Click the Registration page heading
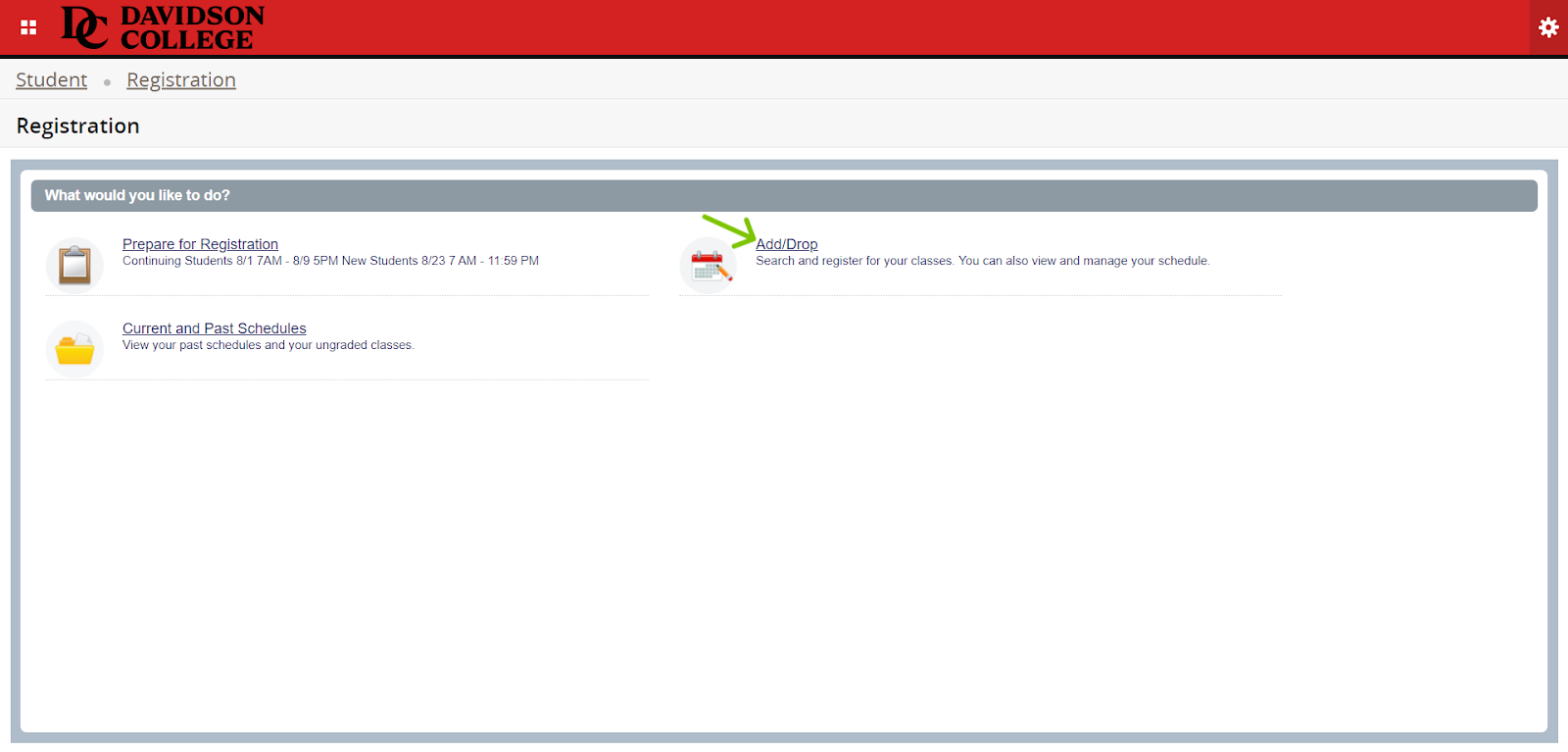This screenshot has width=1568, height=752. (x=77, y=126)
